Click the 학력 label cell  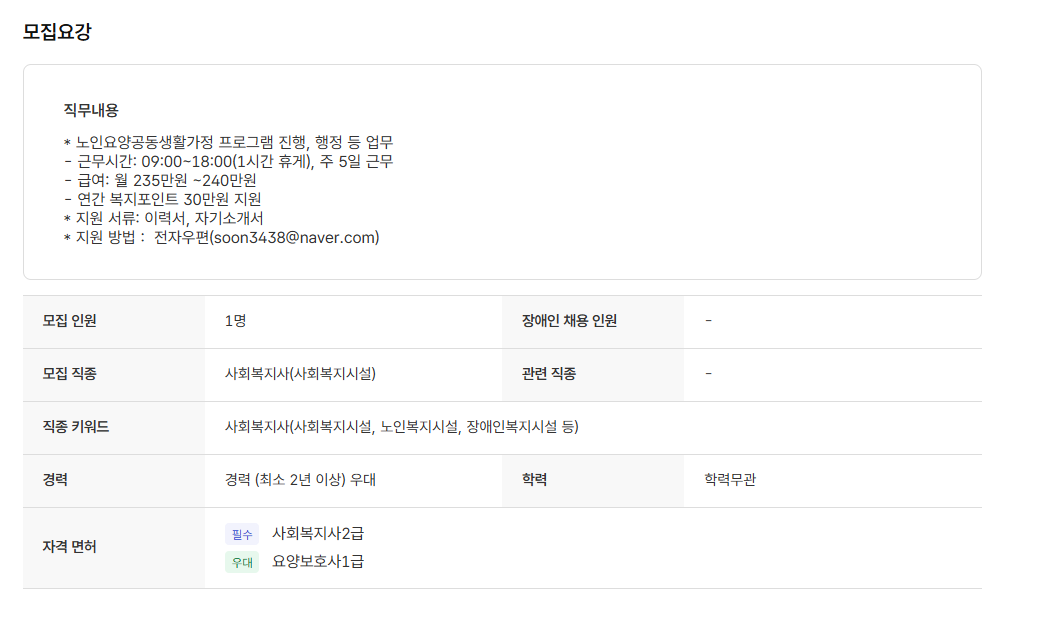(534, 480)
